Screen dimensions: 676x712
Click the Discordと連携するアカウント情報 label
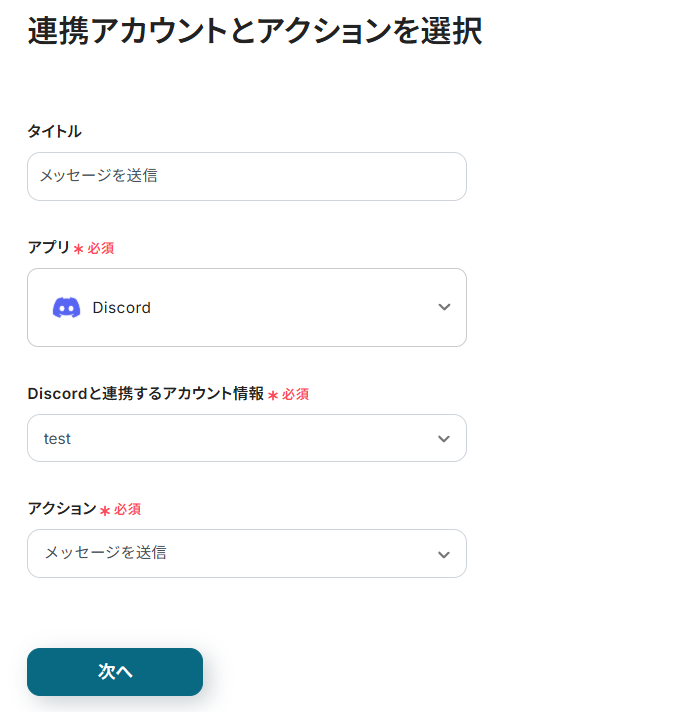coord(145,394)
